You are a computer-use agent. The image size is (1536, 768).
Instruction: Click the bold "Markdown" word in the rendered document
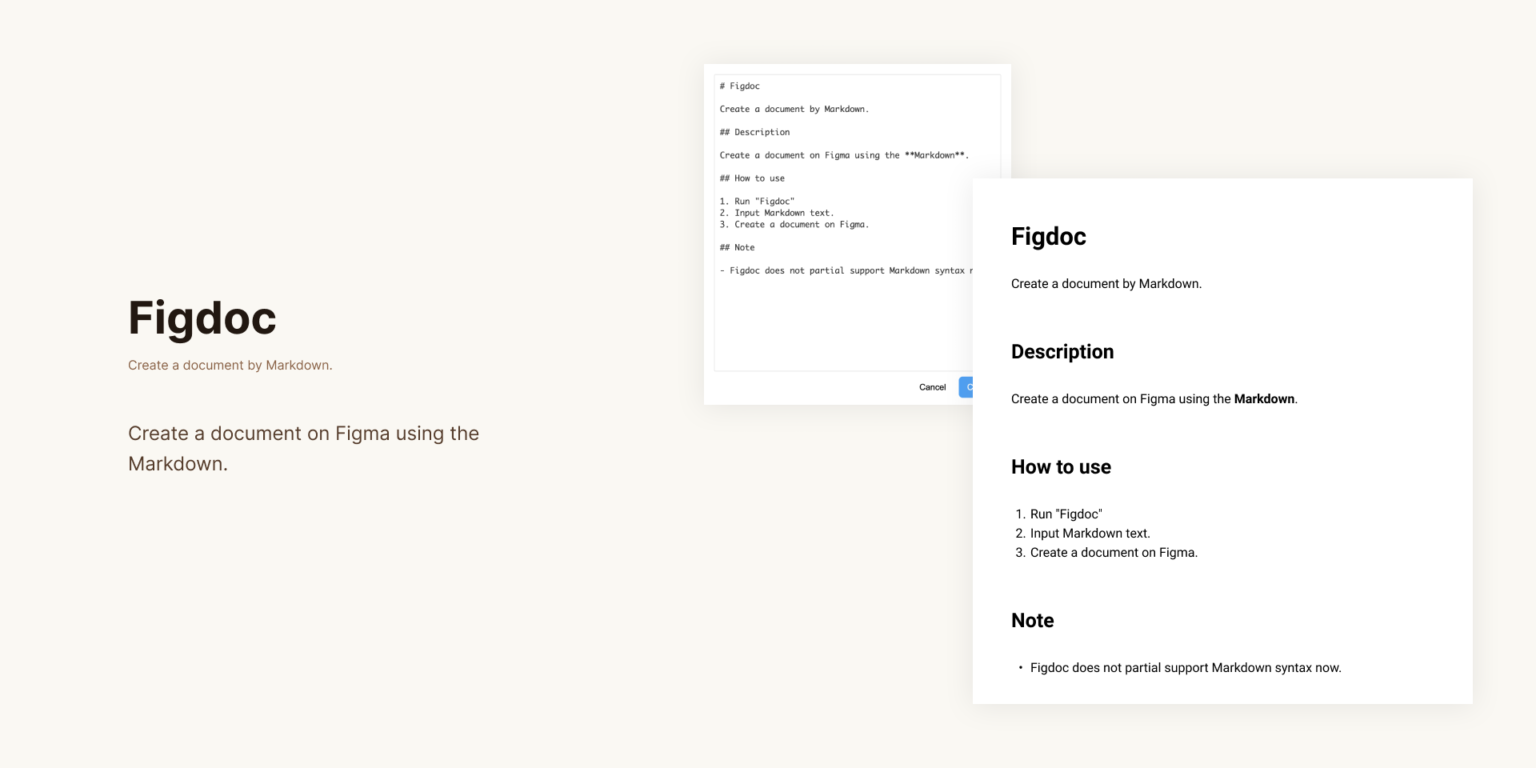(1263, 398)
